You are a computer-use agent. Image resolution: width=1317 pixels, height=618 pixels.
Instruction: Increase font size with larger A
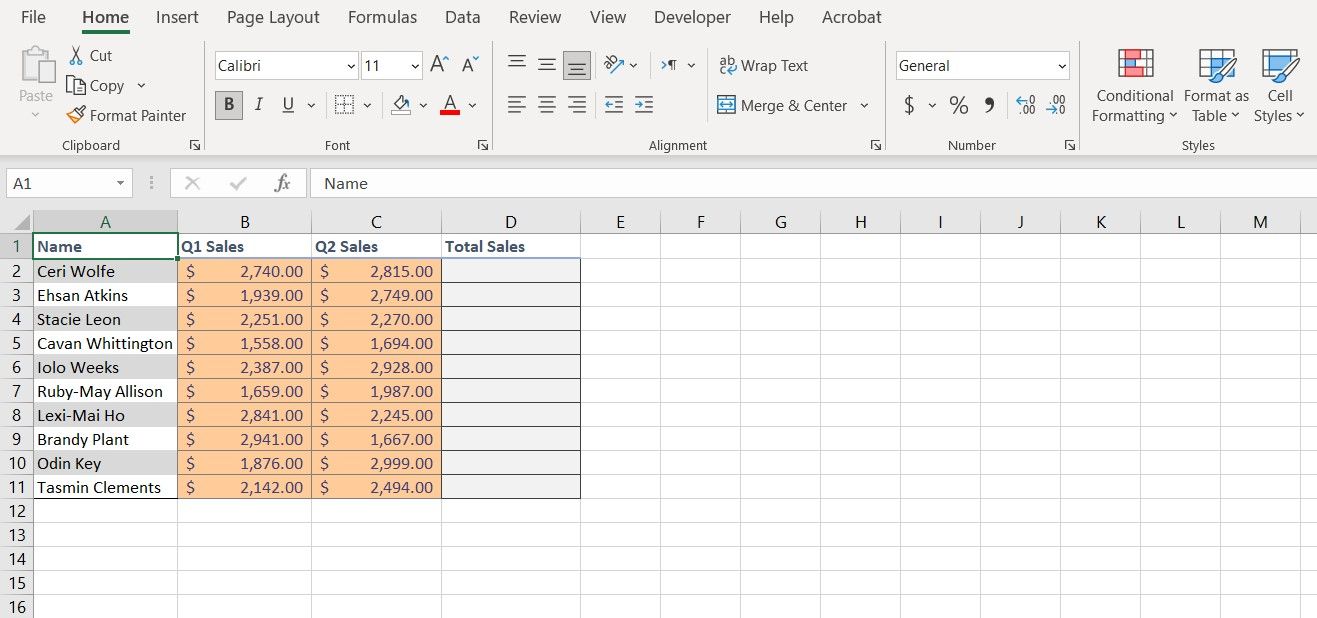coord(439,65)
